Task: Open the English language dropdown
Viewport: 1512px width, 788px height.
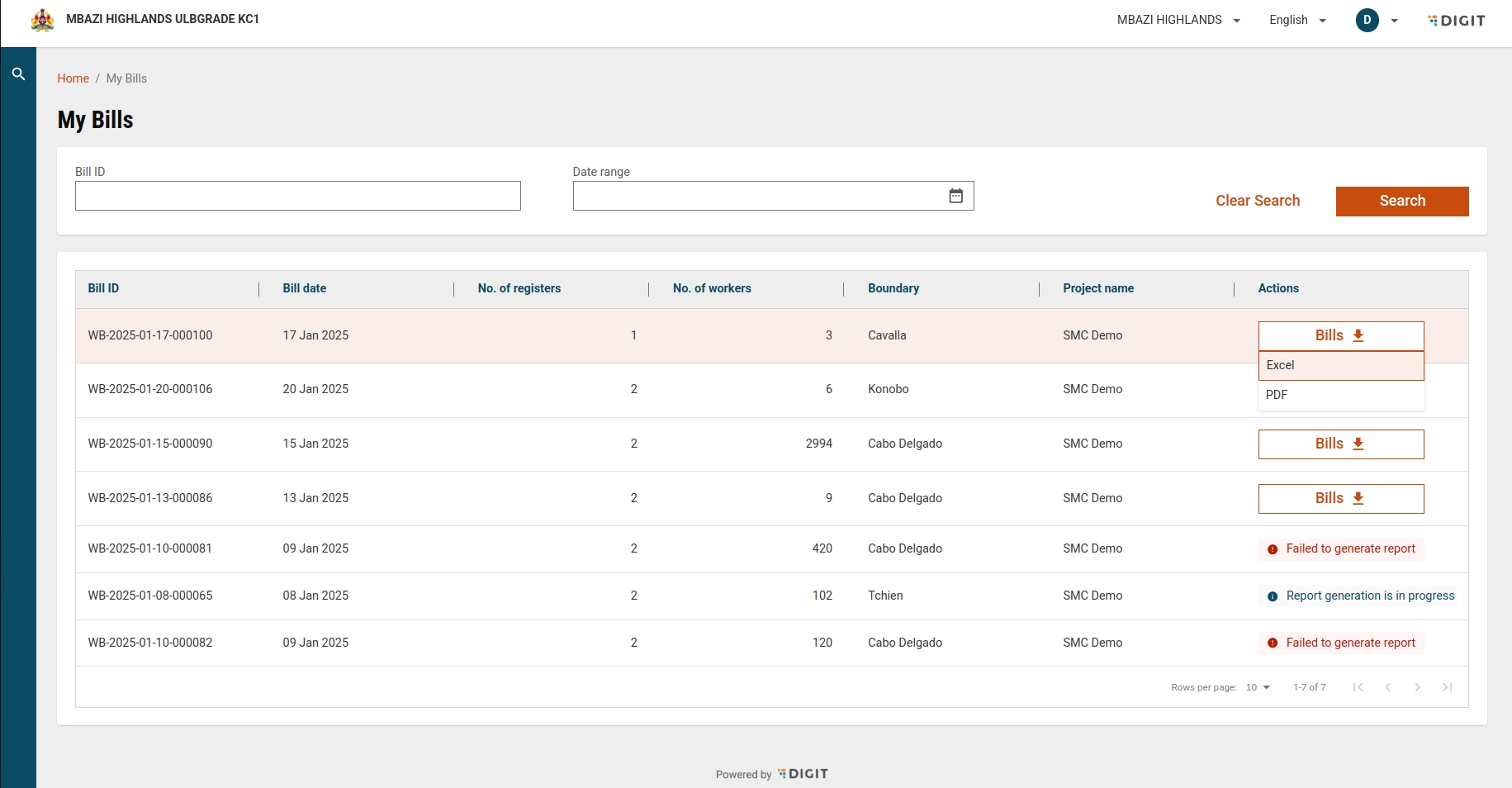Action: 1297,20
